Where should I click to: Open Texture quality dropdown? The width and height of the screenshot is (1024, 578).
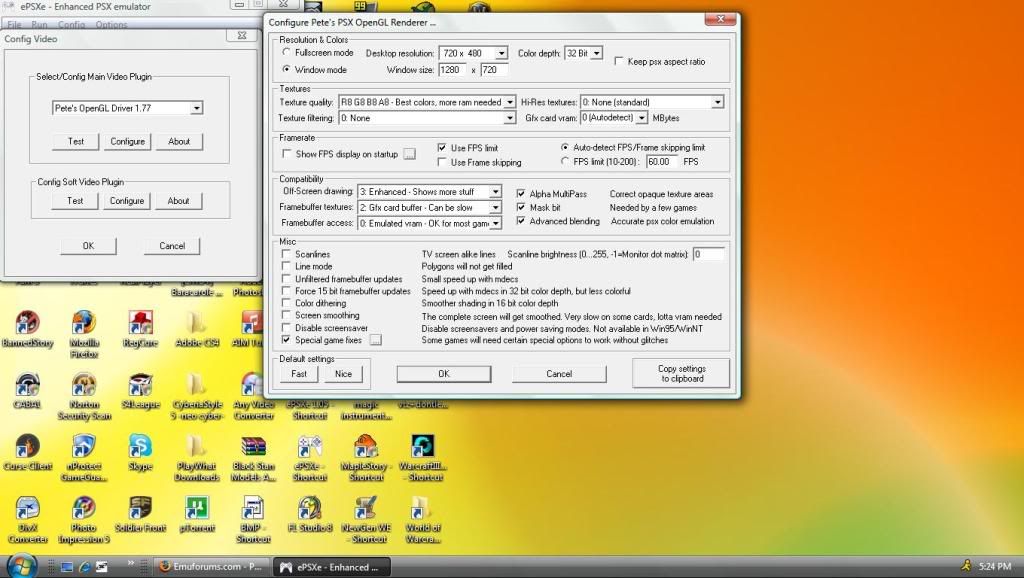[427, 102]
